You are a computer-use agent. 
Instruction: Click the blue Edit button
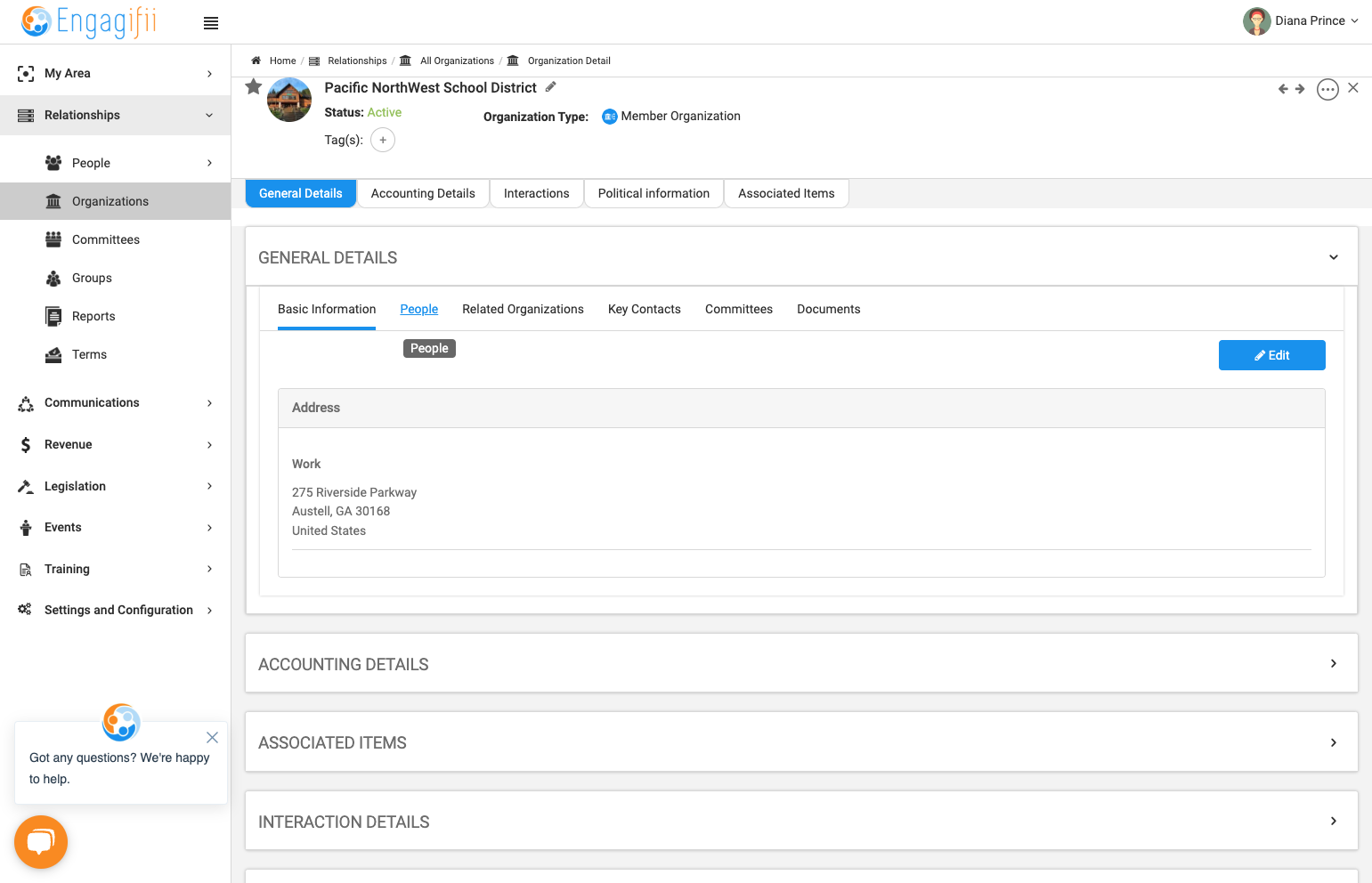pos(1271,355)
